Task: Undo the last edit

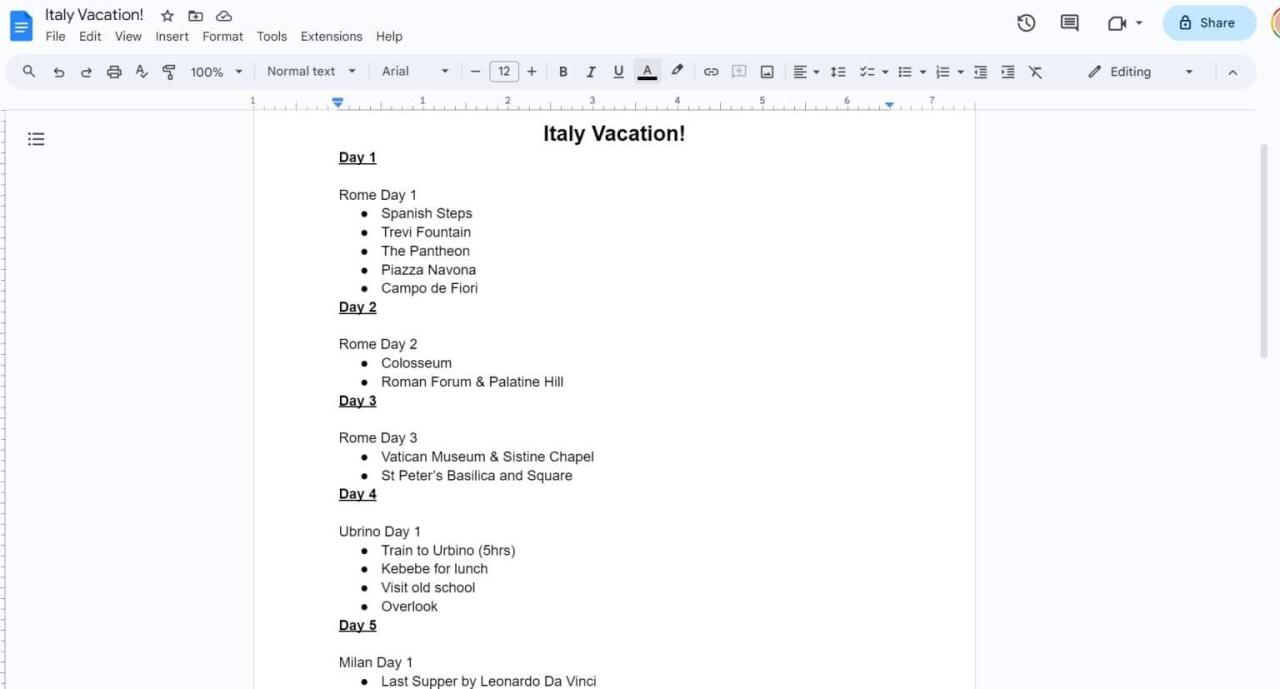Action: [58, 71]
